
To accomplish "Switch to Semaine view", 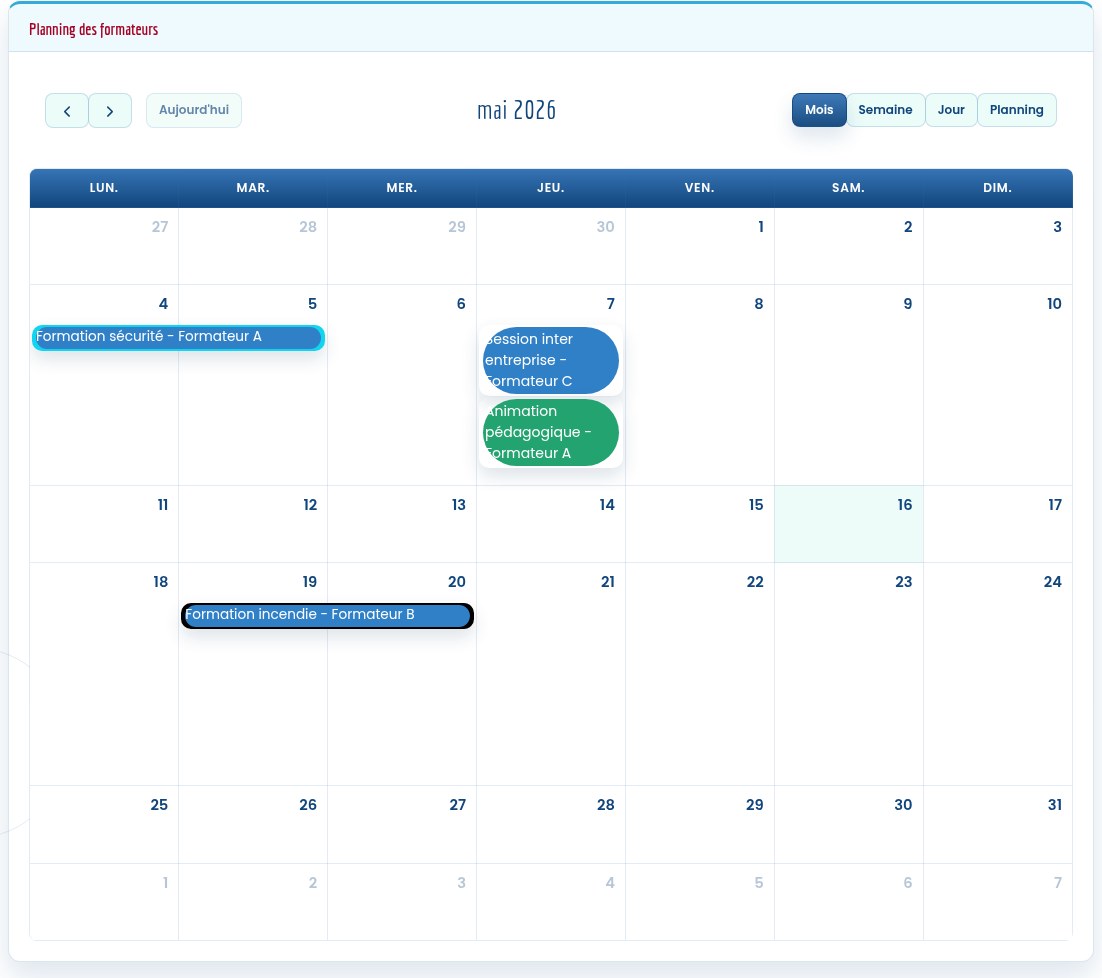I will 886,110.
